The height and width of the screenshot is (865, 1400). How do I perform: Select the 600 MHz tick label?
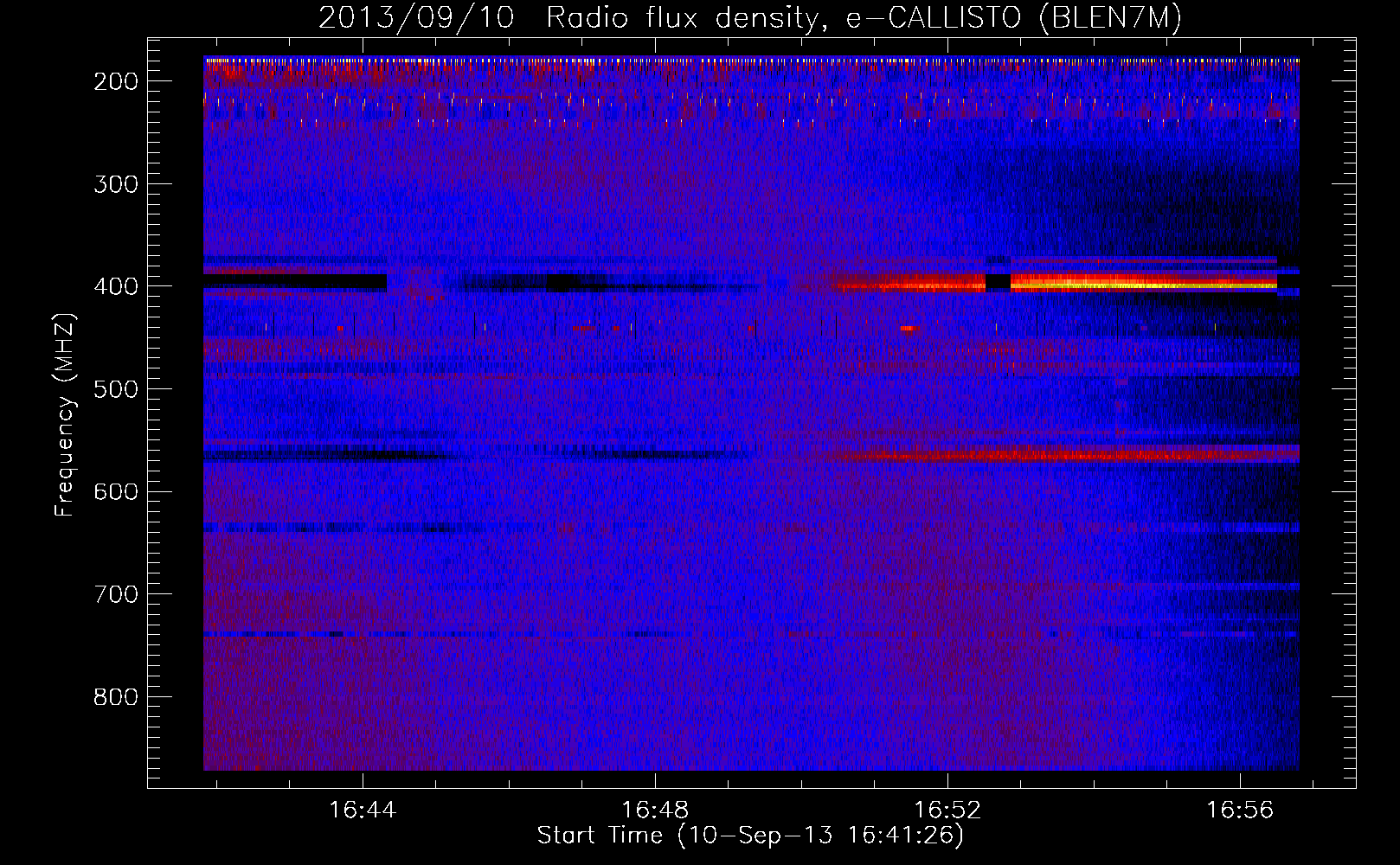click(x=115, y=492)
